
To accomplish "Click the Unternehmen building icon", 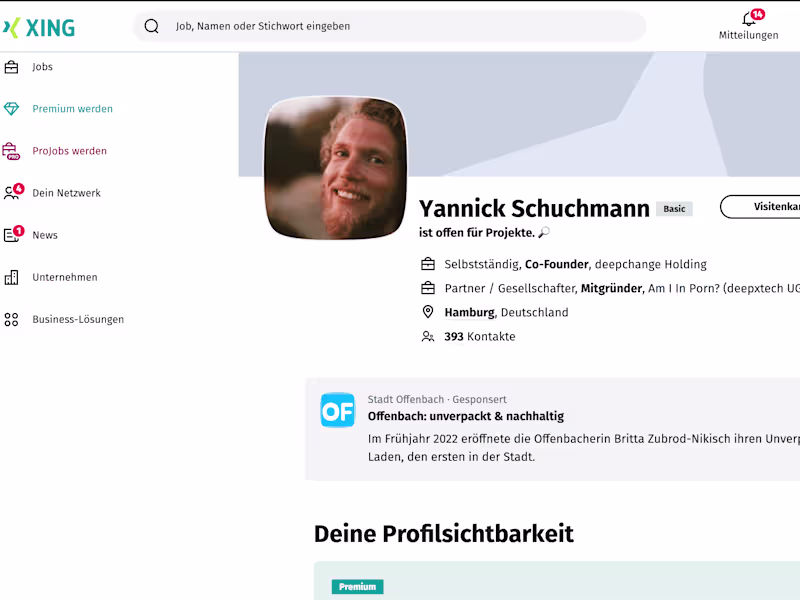I will point(12,277).
